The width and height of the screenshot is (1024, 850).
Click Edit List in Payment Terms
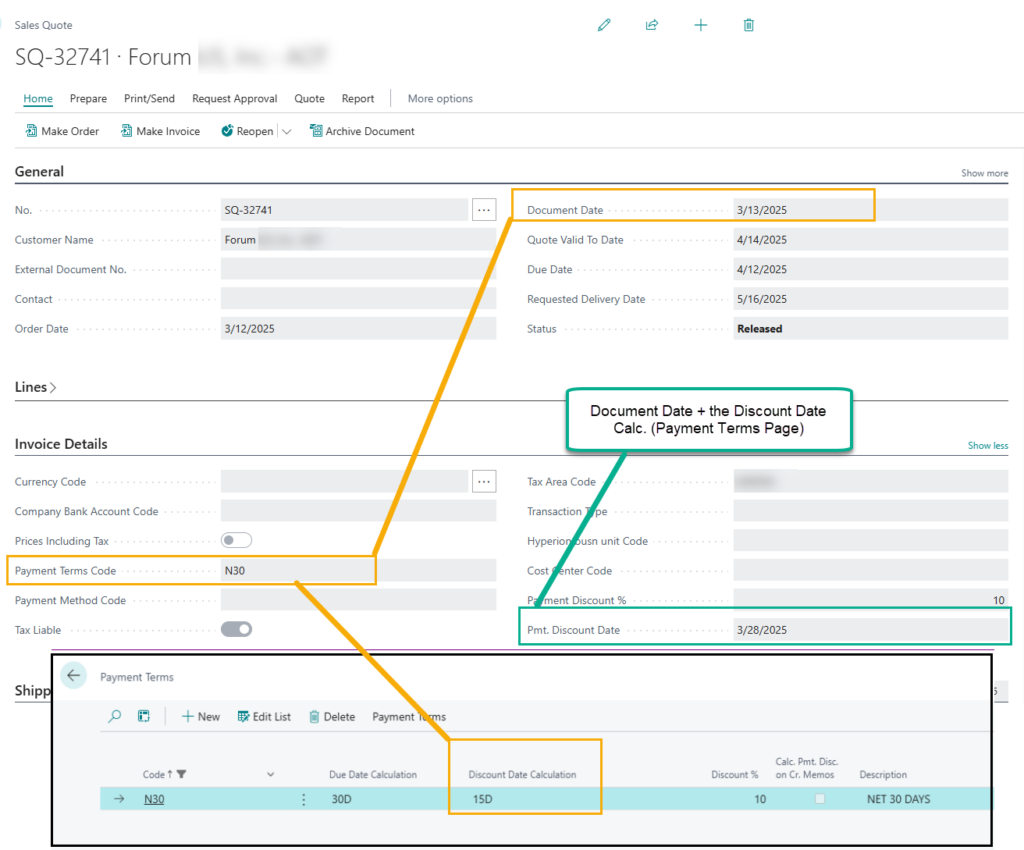(264, 716)
